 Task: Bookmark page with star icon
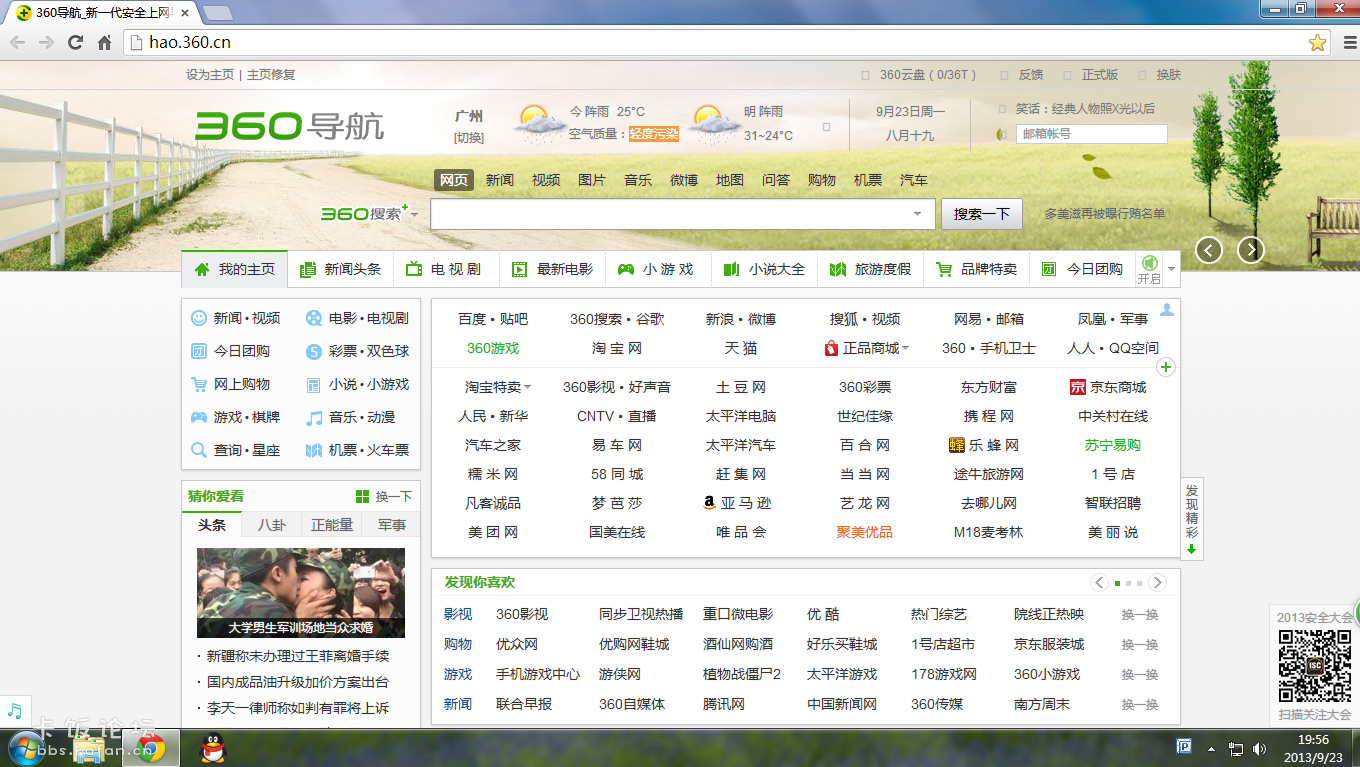[1317, 42]
